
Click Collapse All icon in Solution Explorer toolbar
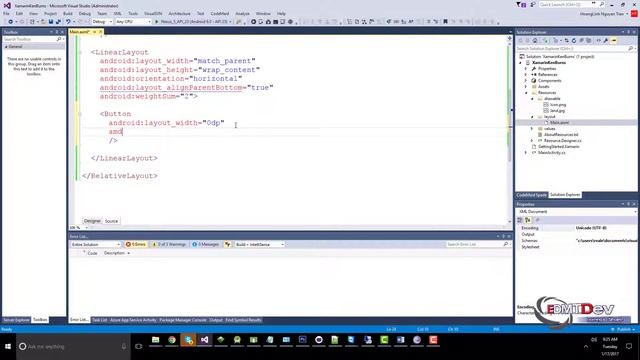582,40
